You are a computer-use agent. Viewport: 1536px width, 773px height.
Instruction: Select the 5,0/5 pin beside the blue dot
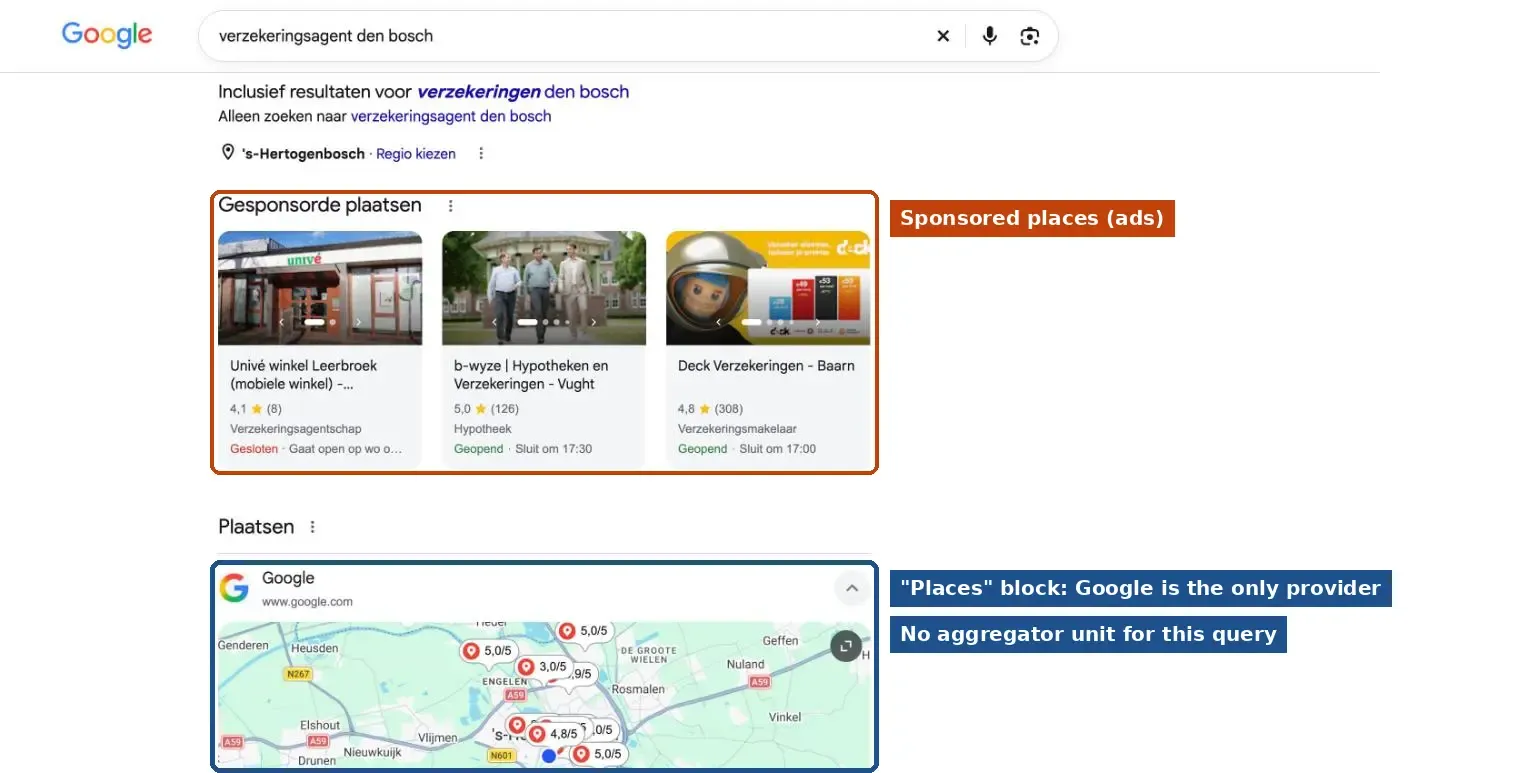tap(598, 754)
